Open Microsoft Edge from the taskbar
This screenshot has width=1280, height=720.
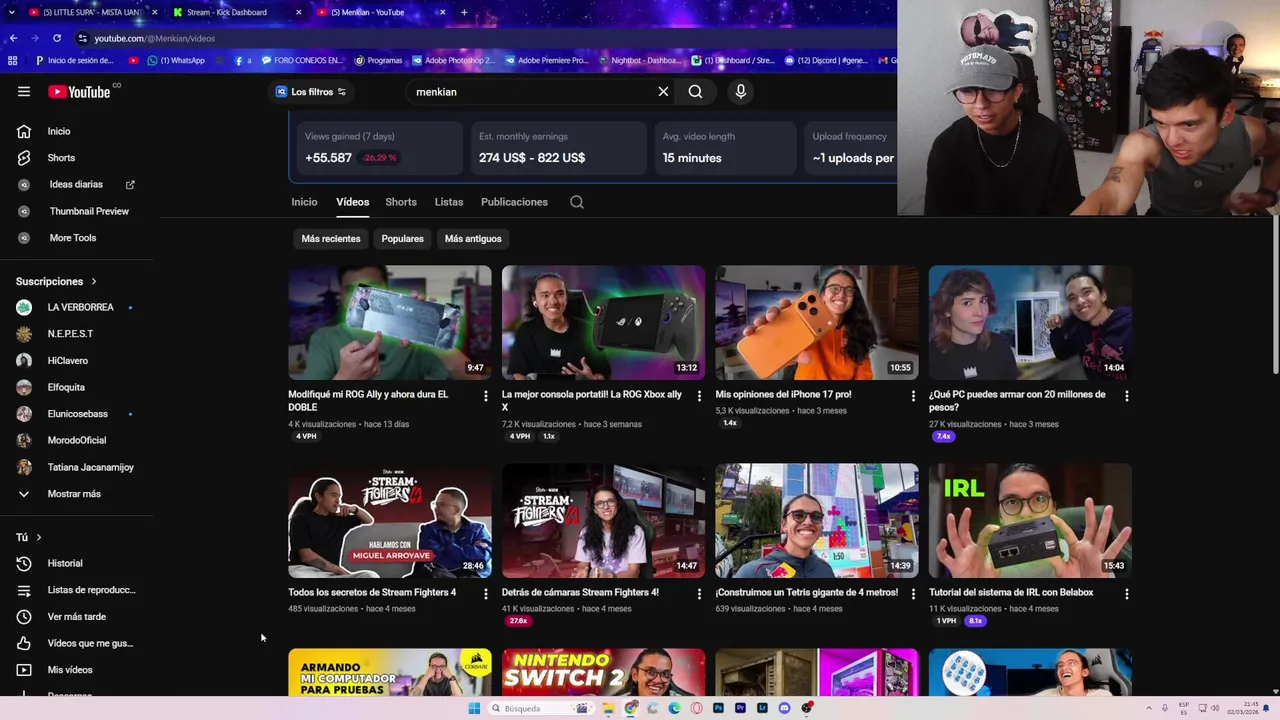pos(674,708)
